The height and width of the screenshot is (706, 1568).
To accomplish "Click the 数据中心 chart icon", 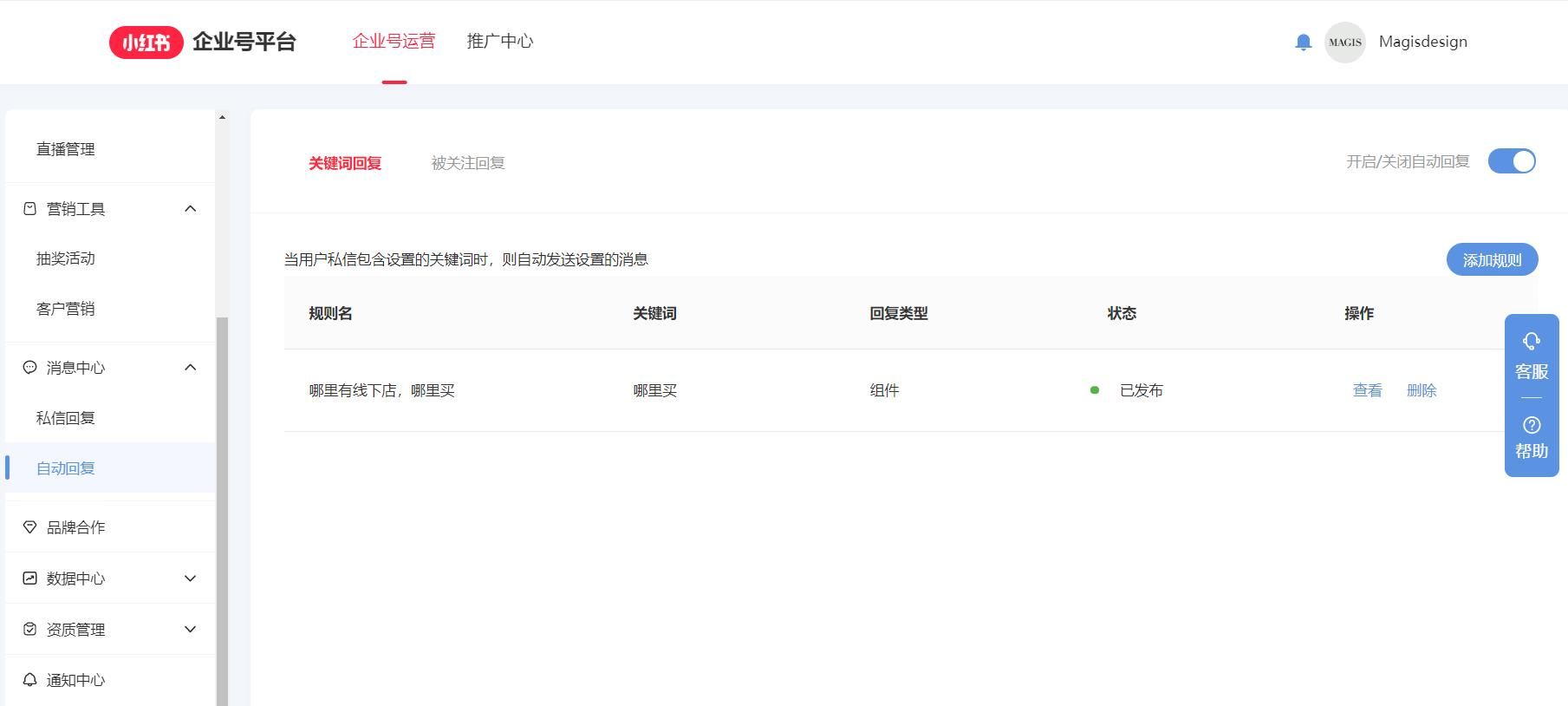I will click(30, 579).
